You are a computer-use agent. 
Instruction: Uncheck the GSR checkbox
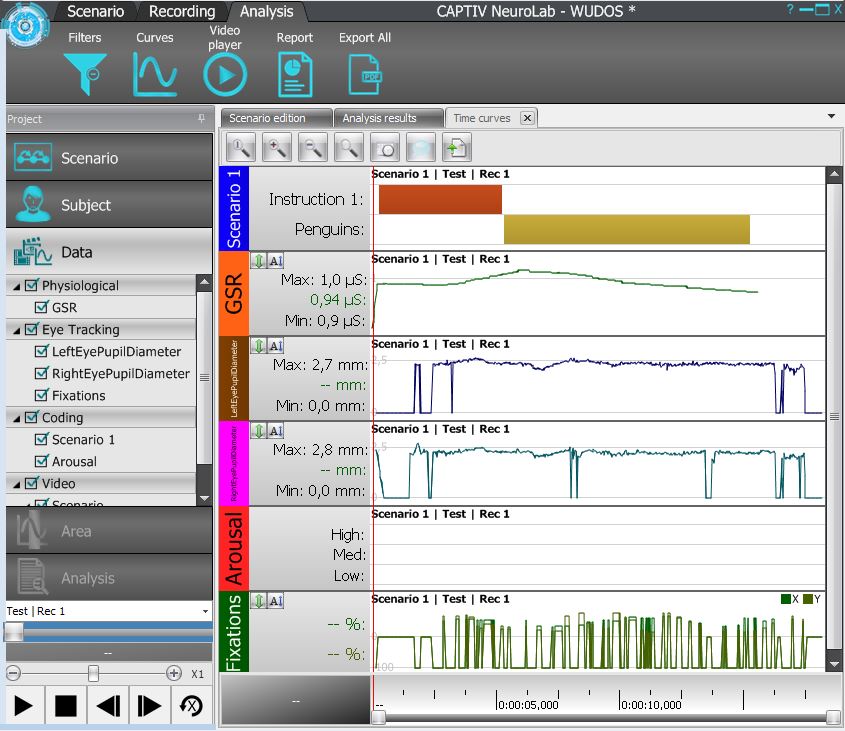41,307
